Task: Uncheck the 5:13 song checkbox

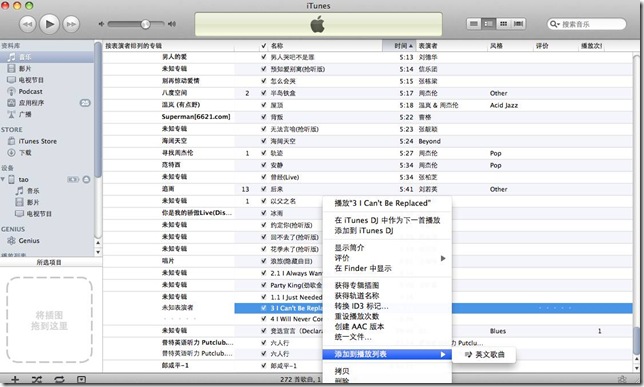Action: pos(264,57)
